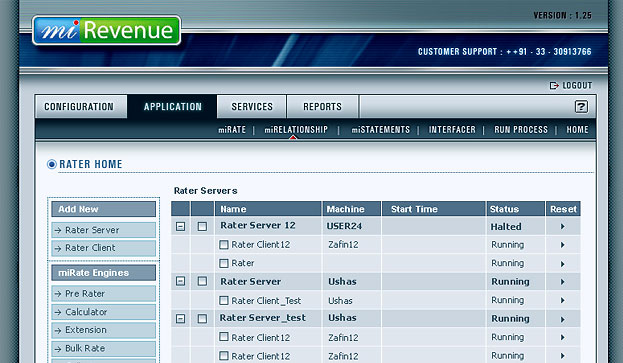Viewport: 623px width, 363px height.
Task: Click the Rater Client_Test name
Action: 266,301
